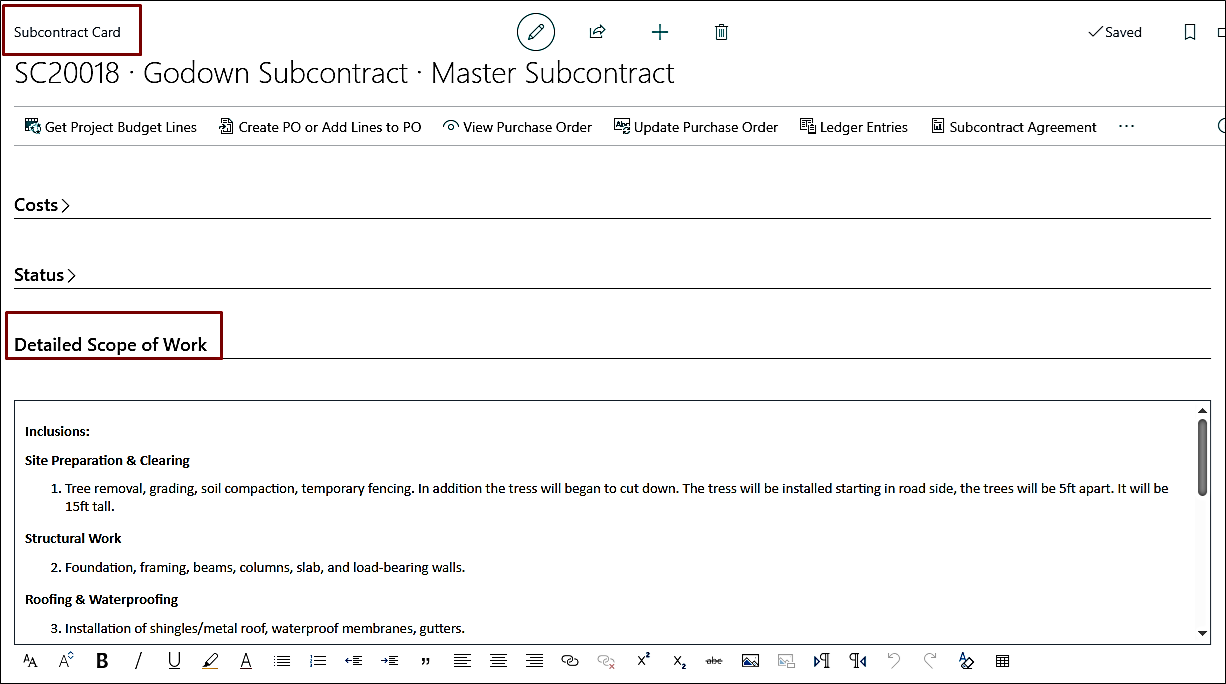This screenshot has height=684, width=1226.
Task: Click the share icon at top
Action: point(597,32)
